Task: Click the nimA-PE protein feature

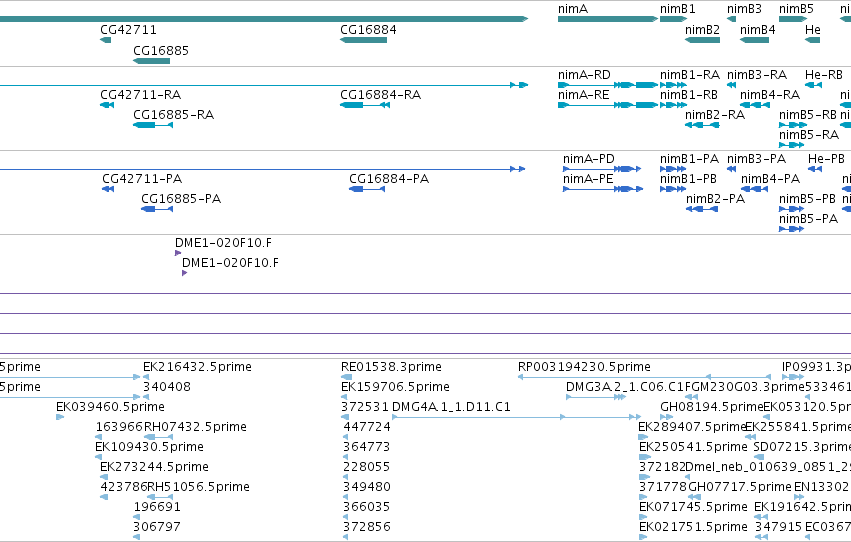Action: click(603, 189)
